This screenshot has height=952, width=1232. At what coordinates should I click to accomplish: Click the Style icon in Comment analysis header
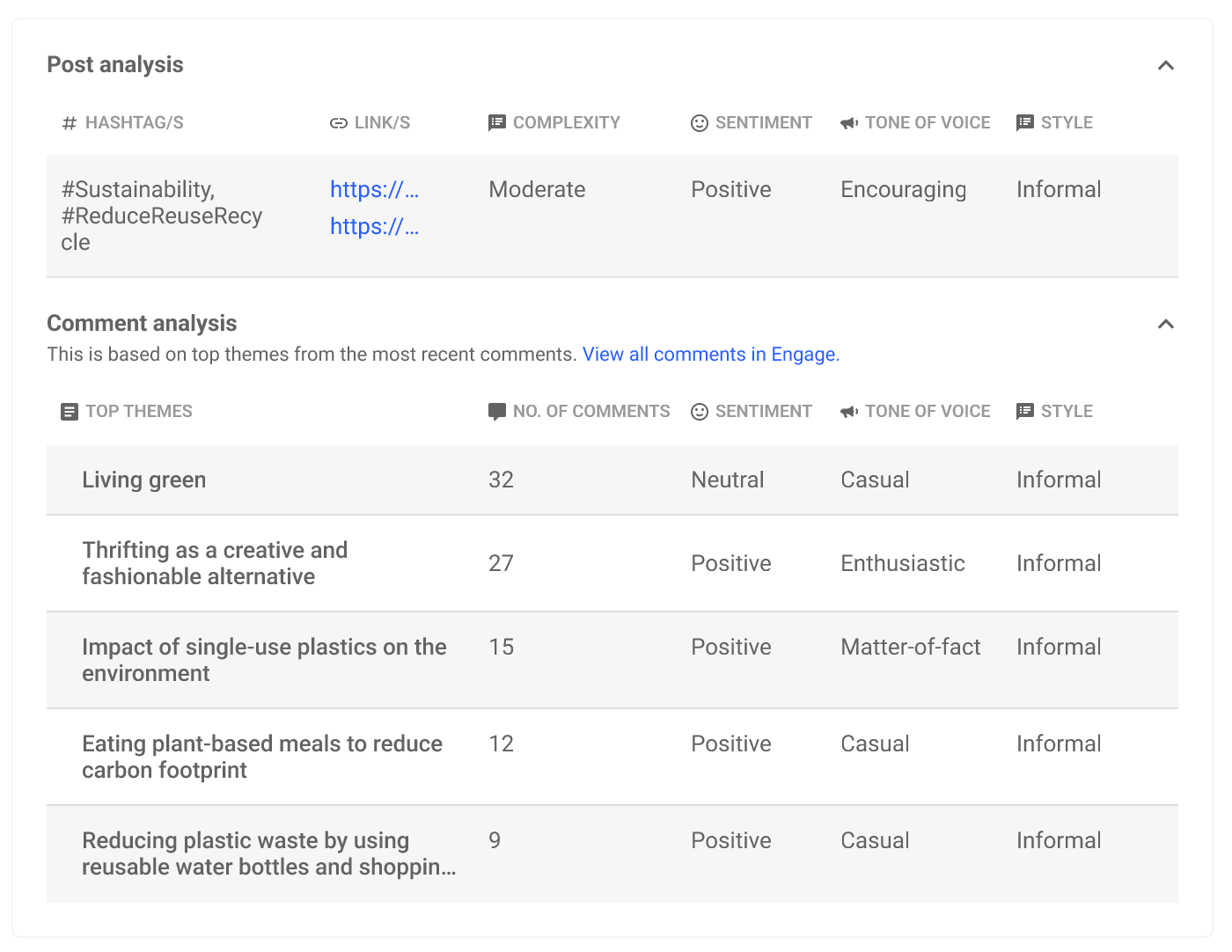tap(1025, 411)
